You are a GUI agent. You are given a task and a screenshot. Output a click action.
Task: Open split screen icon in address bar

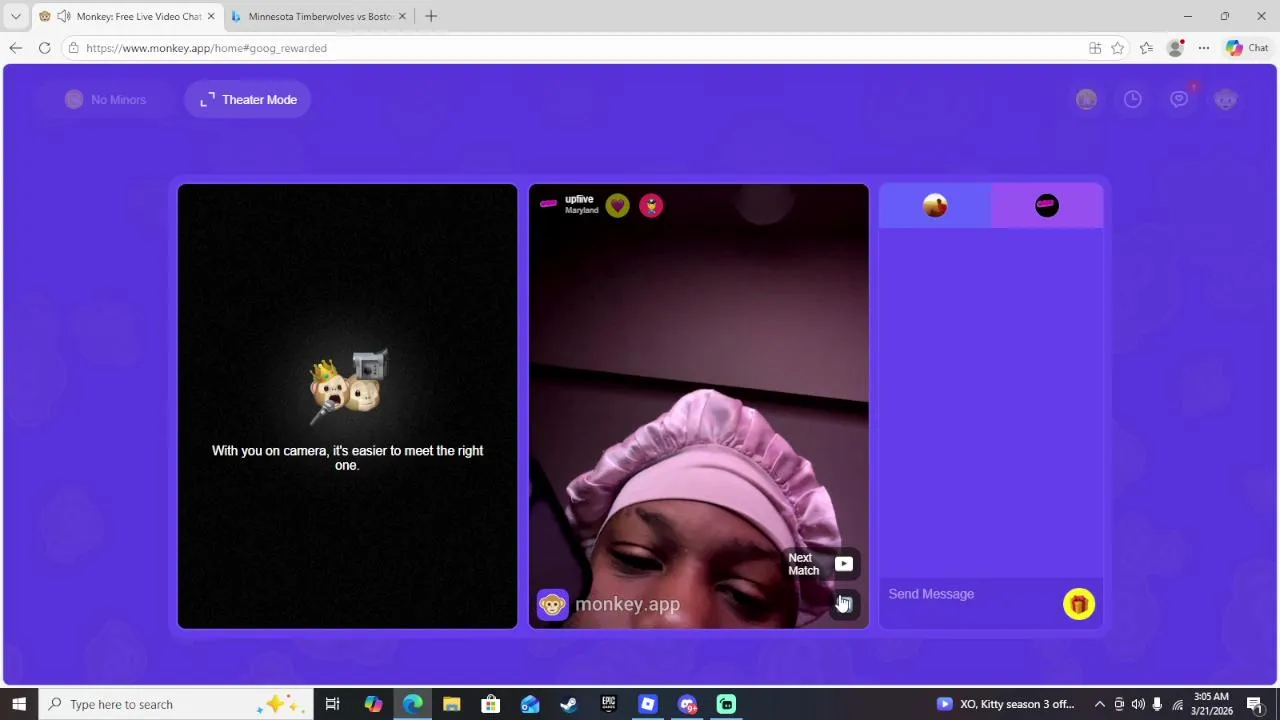click(1095, 48)
